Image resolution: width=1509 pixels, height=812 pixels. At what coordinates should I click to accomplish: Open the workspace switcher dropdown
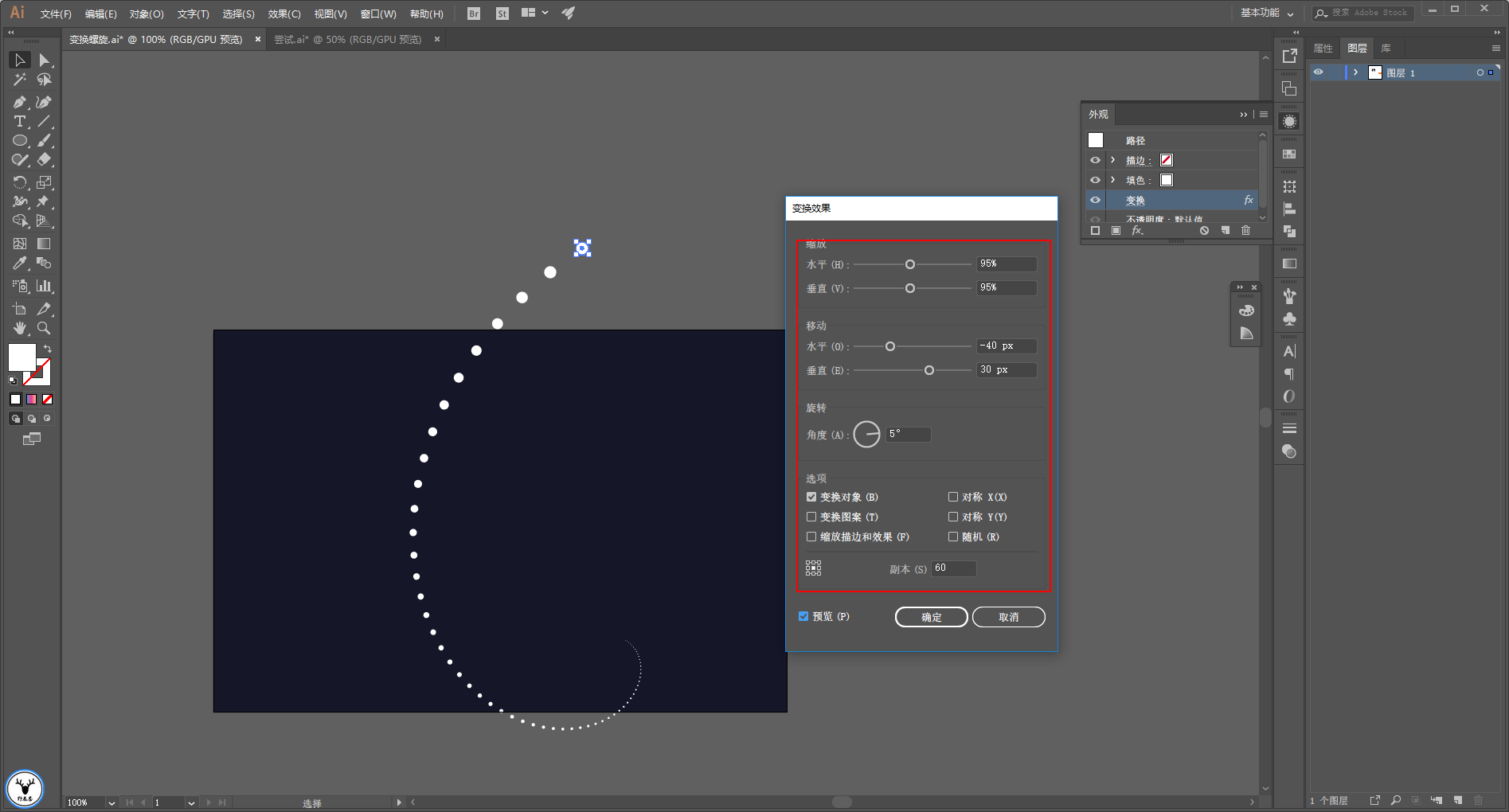[x=1266, y=13]
